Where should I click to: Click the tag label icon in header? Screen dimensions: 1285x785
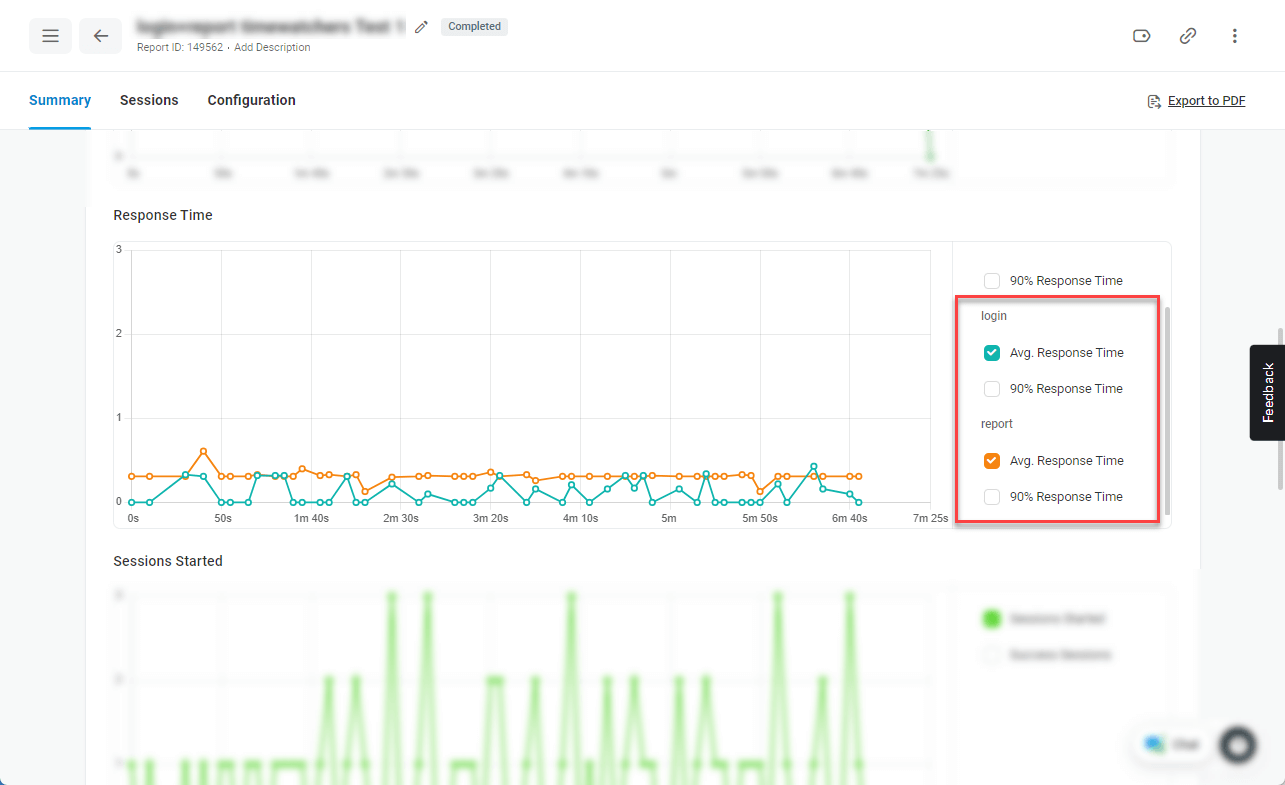coord(1141,36)
